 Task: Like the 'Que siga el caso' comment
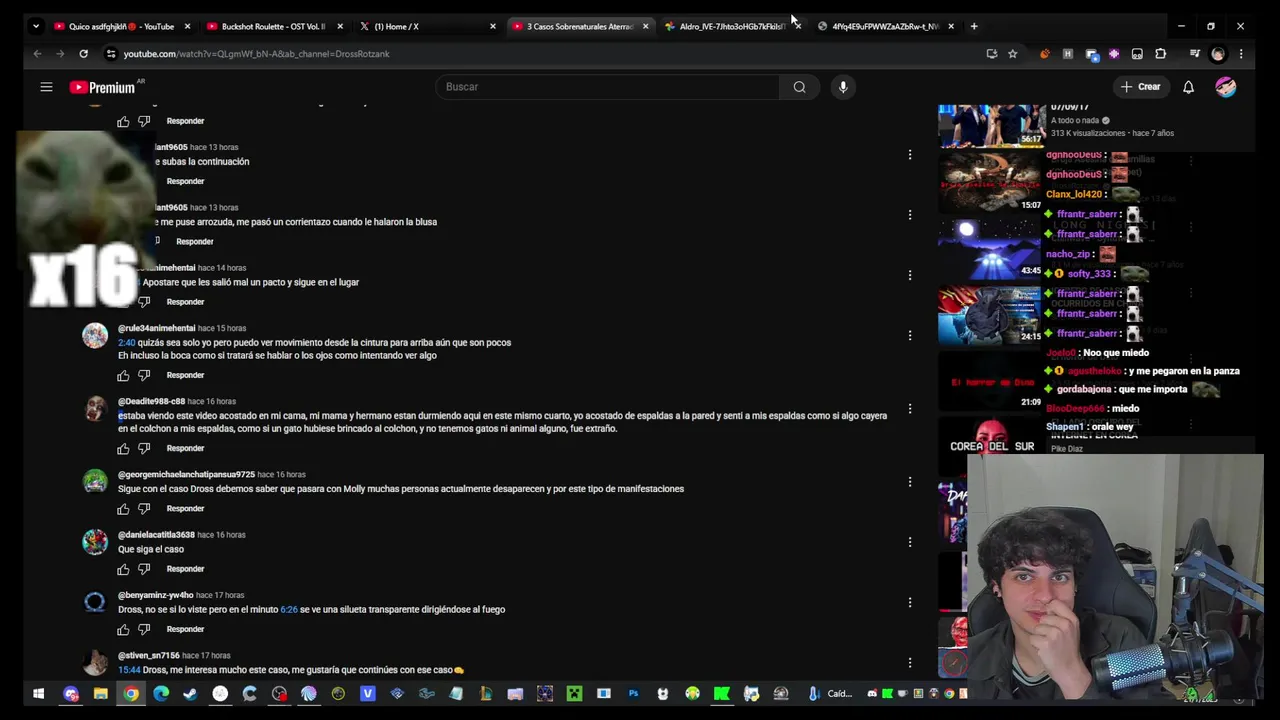(123, 569)
